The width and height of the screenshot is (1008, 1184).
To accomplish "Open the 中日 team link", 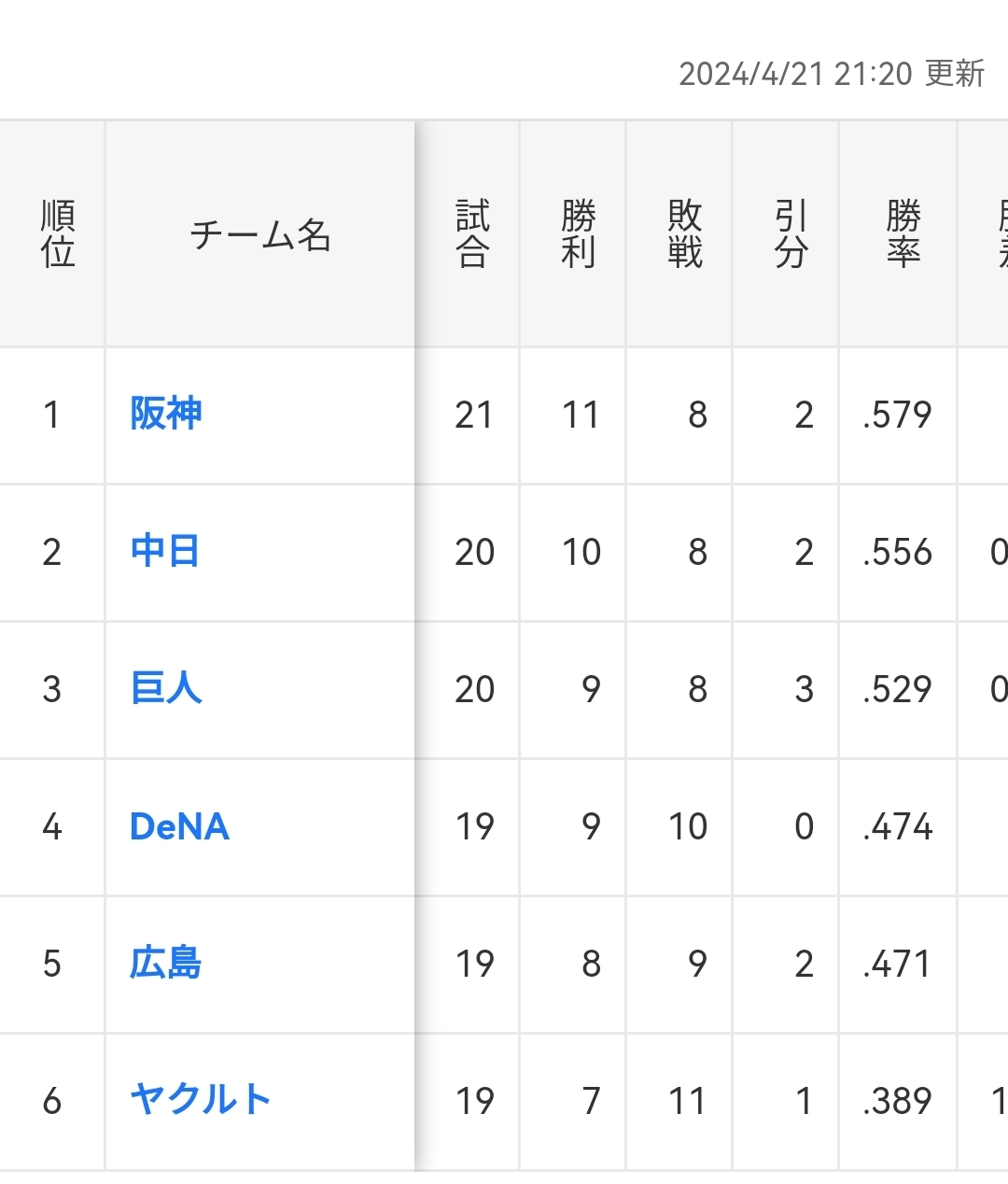I will 165,551.
